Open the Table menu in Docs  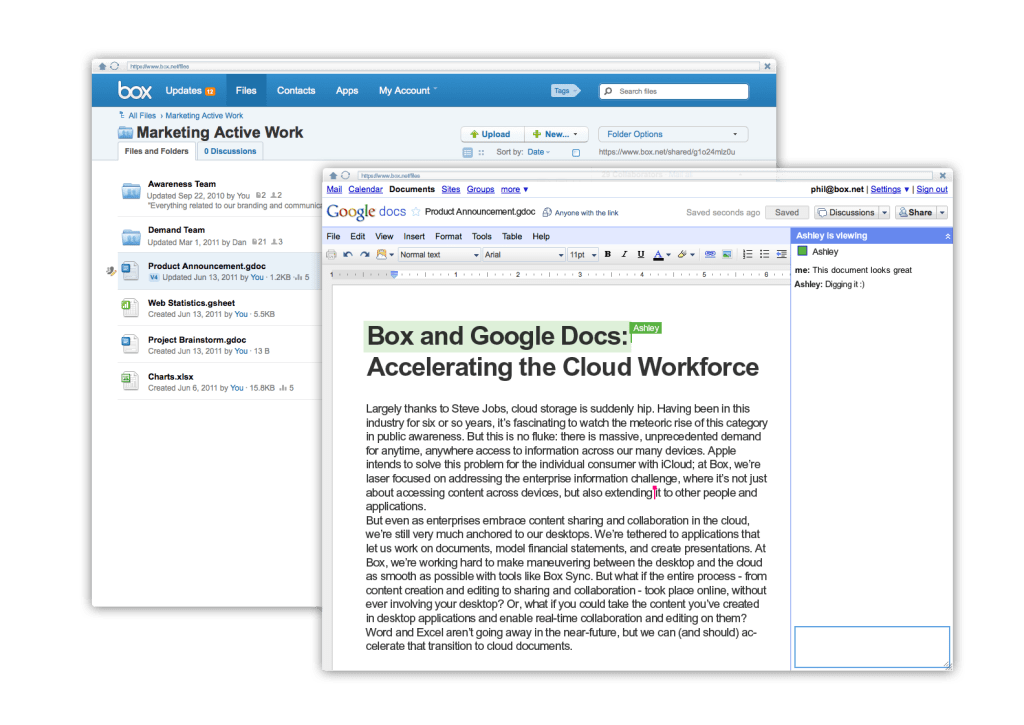(512, 236)
